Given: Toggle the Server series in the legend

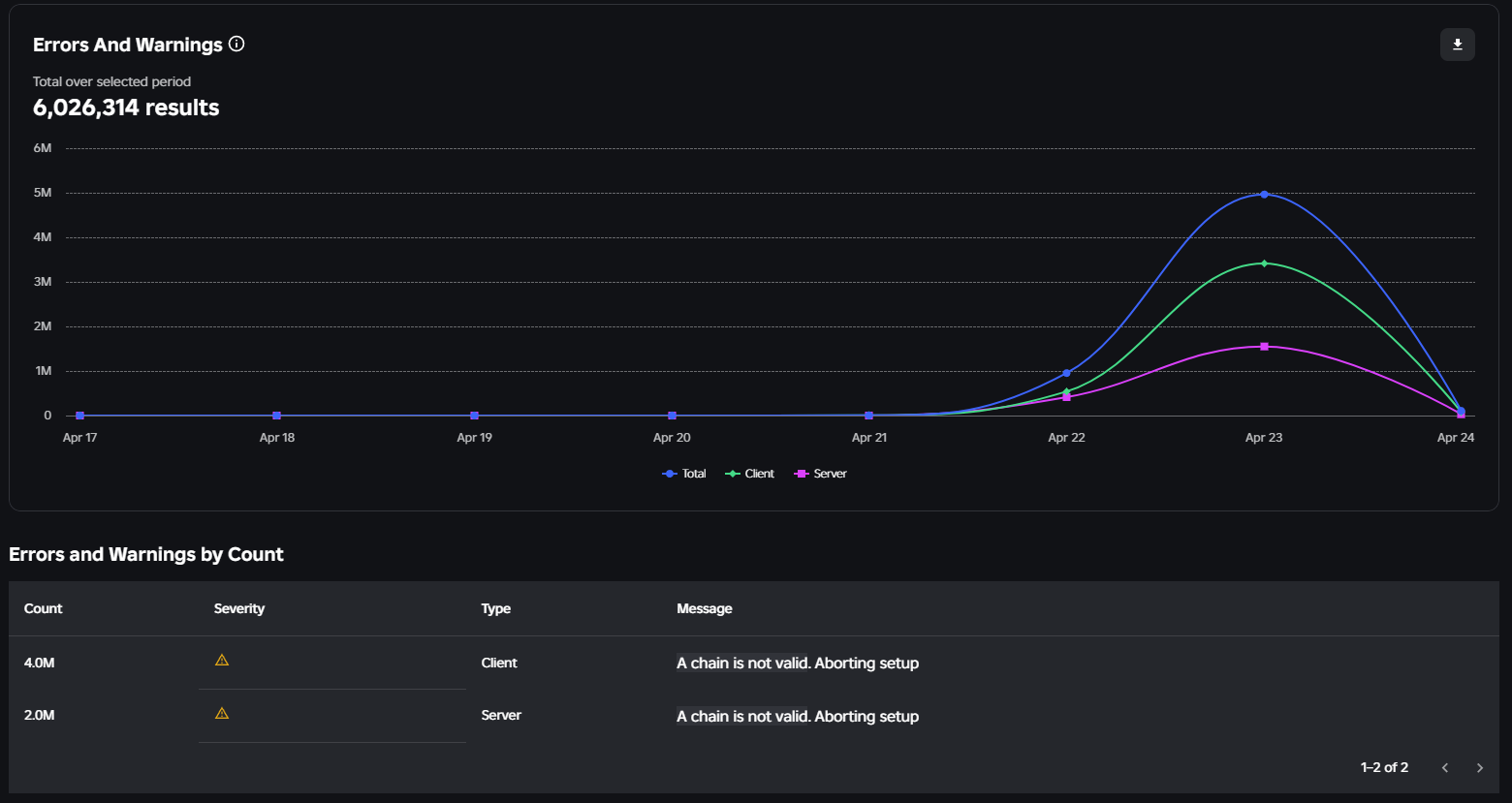Looking at the screenshot, I should tap(821, 474).
